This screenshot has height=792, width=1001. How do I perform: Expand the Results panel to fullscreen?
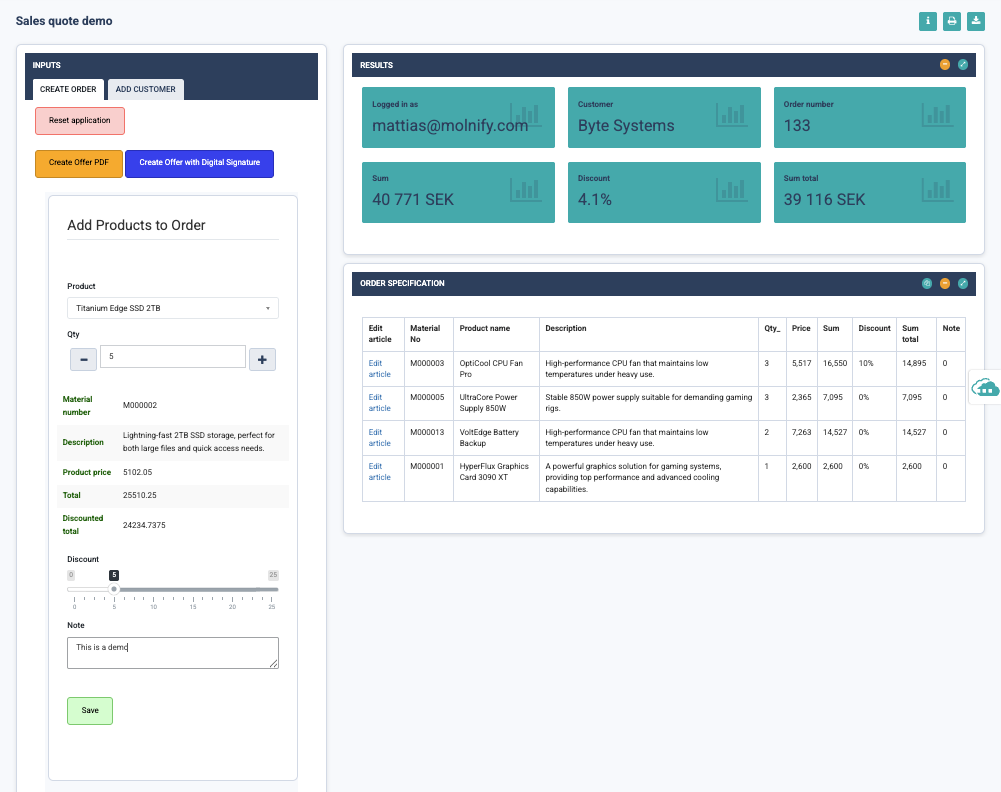point(963,65)
